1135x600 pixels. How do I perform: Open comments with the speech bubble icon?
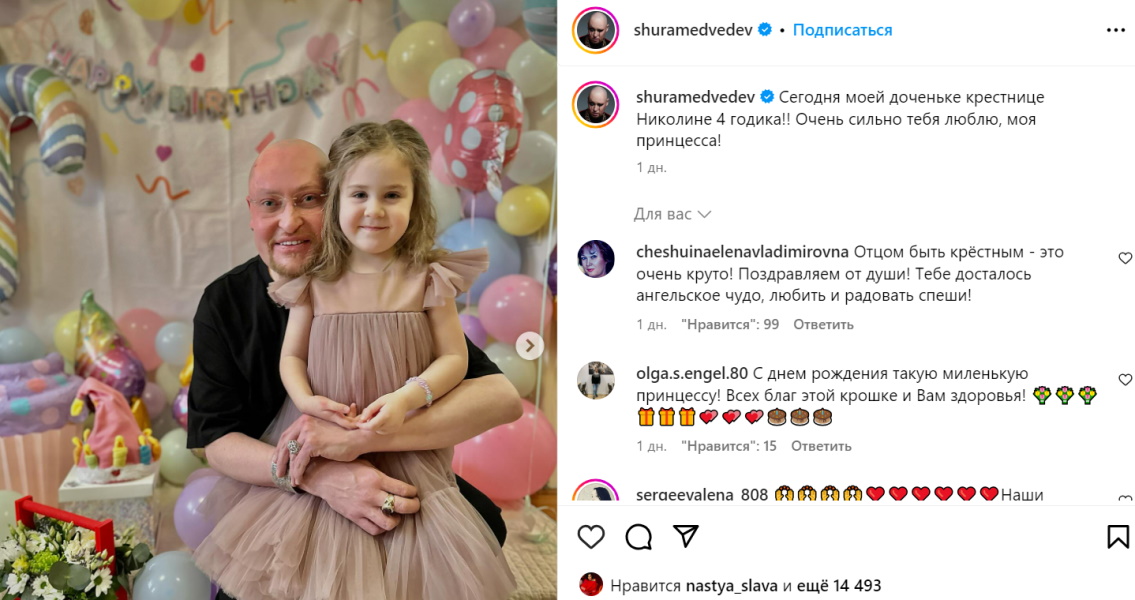638,536
